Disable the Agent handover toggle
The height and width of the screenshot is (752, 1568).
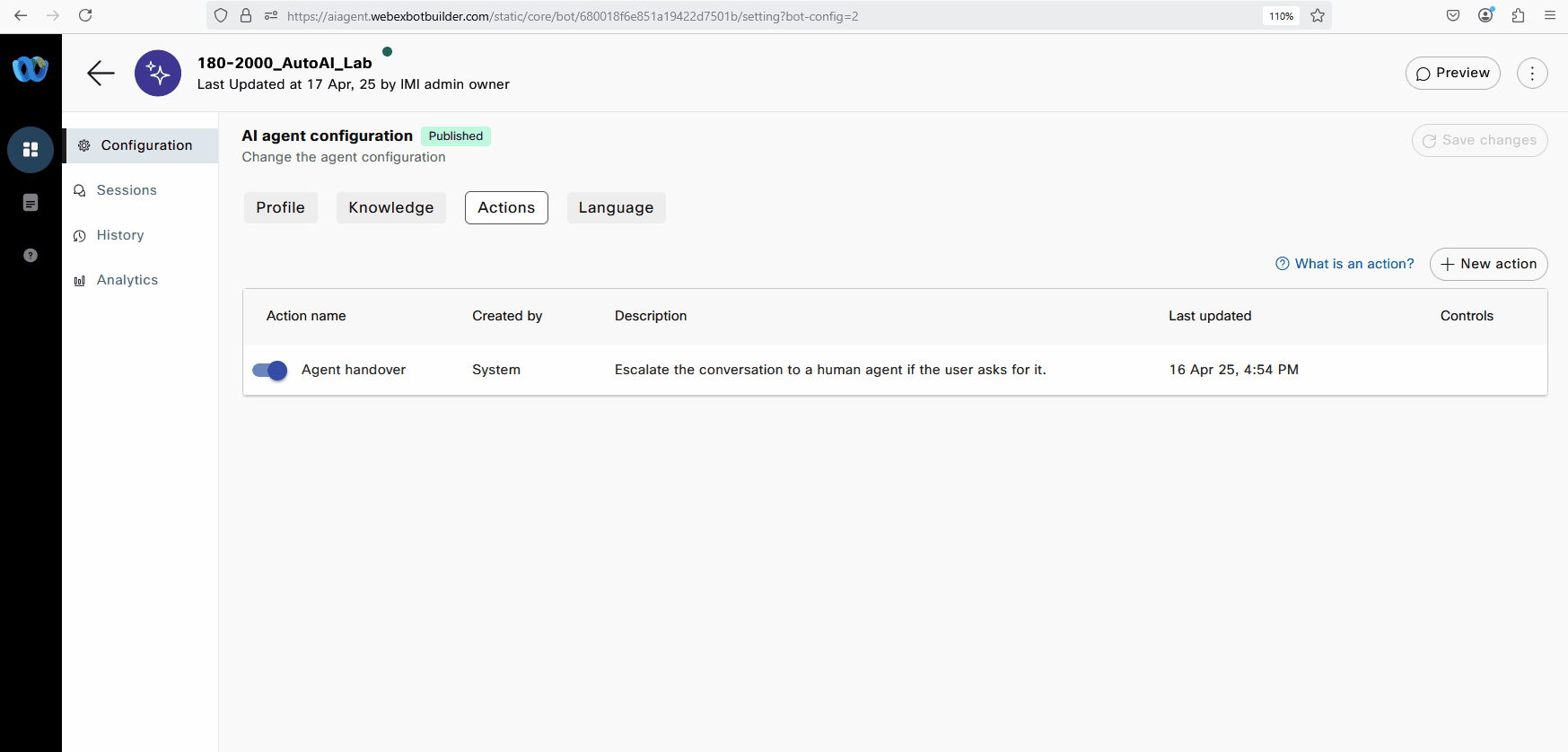[x=270, y=370]
